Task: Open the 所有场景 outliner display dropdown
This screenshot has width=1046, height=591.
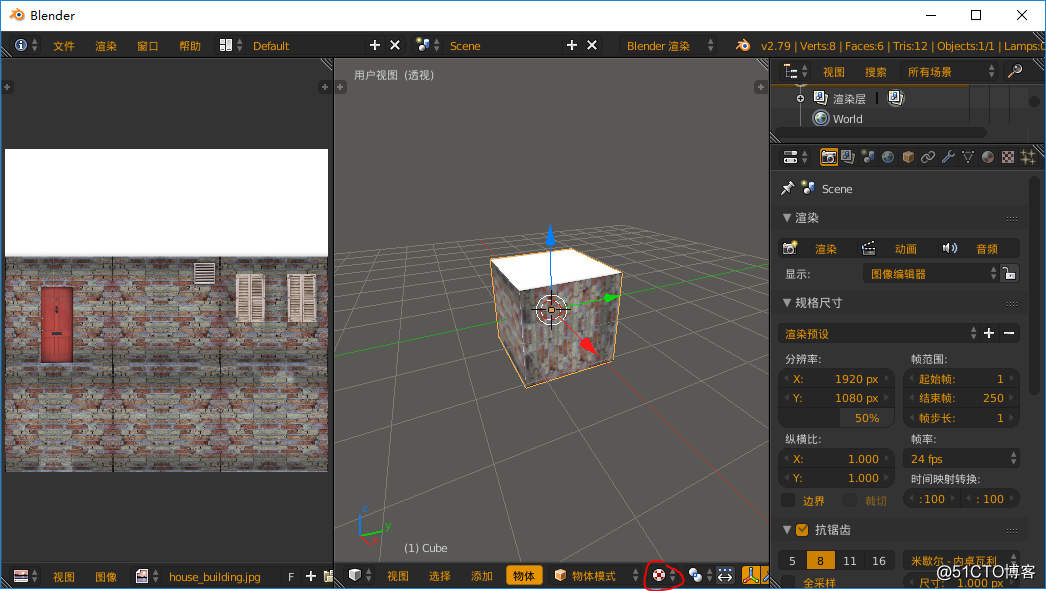Action: click(949, 71)
